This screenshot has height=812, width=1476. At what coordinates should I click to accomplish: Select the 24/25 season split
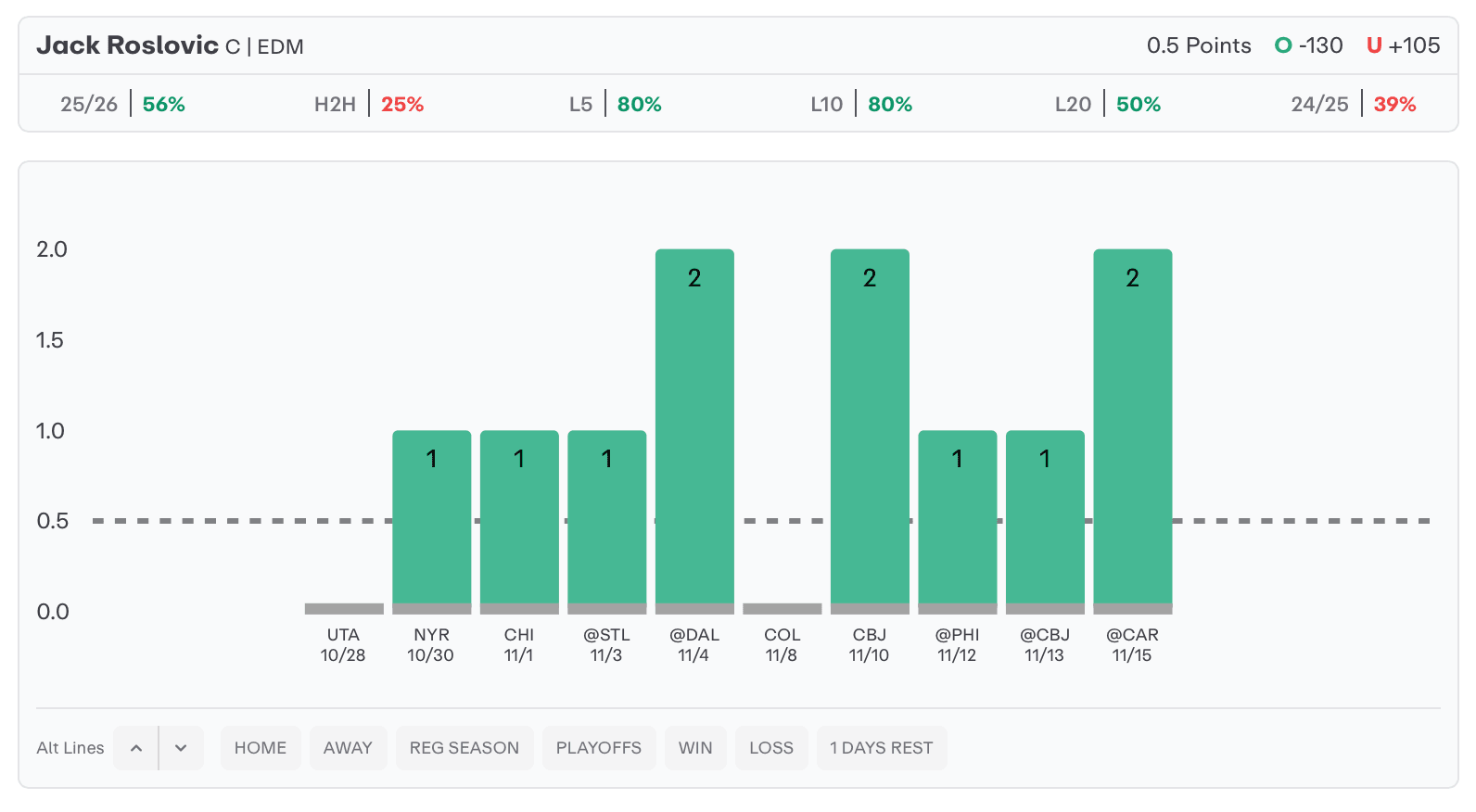[1354, 104]
